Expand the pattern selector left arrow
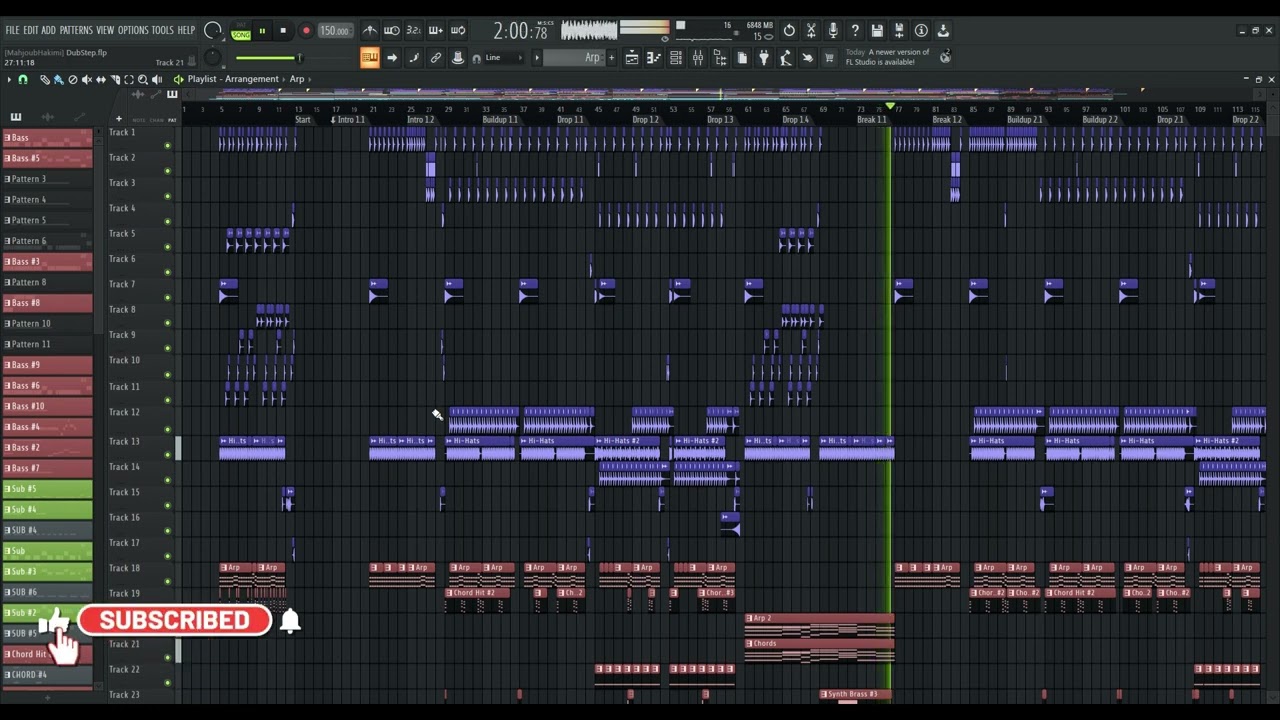 point(537,58)
